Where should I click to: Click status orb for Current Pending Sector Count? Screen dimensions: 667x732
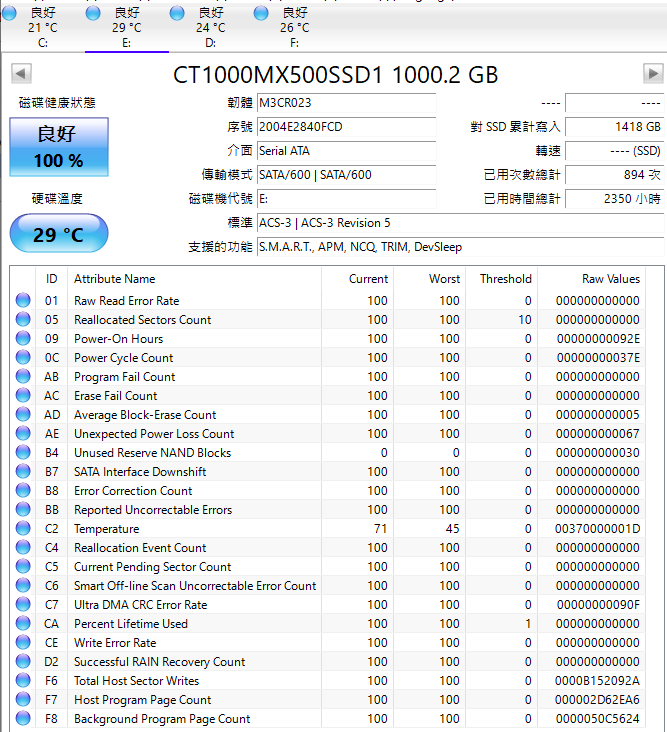(23, 566)
